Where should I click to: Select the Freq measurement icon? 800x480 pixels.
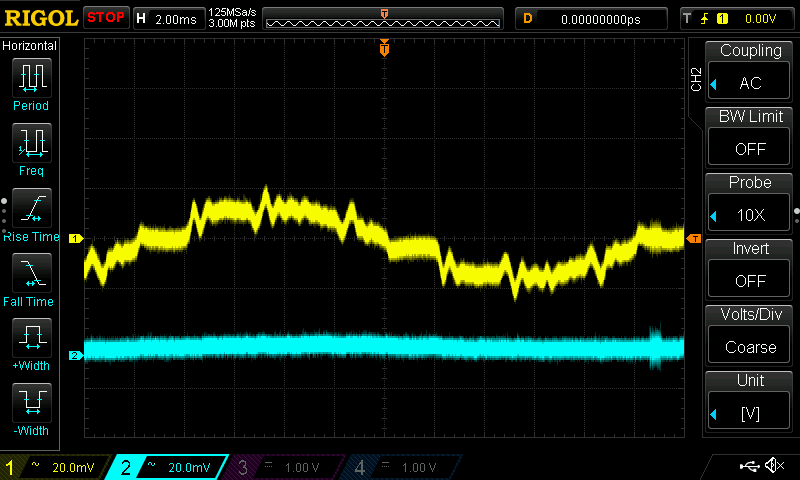(x=32, y=142)
